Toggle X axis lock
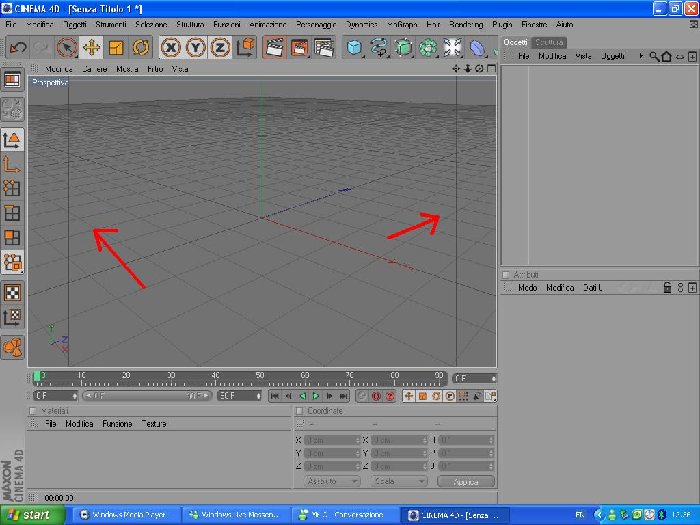 pos(171,47)
